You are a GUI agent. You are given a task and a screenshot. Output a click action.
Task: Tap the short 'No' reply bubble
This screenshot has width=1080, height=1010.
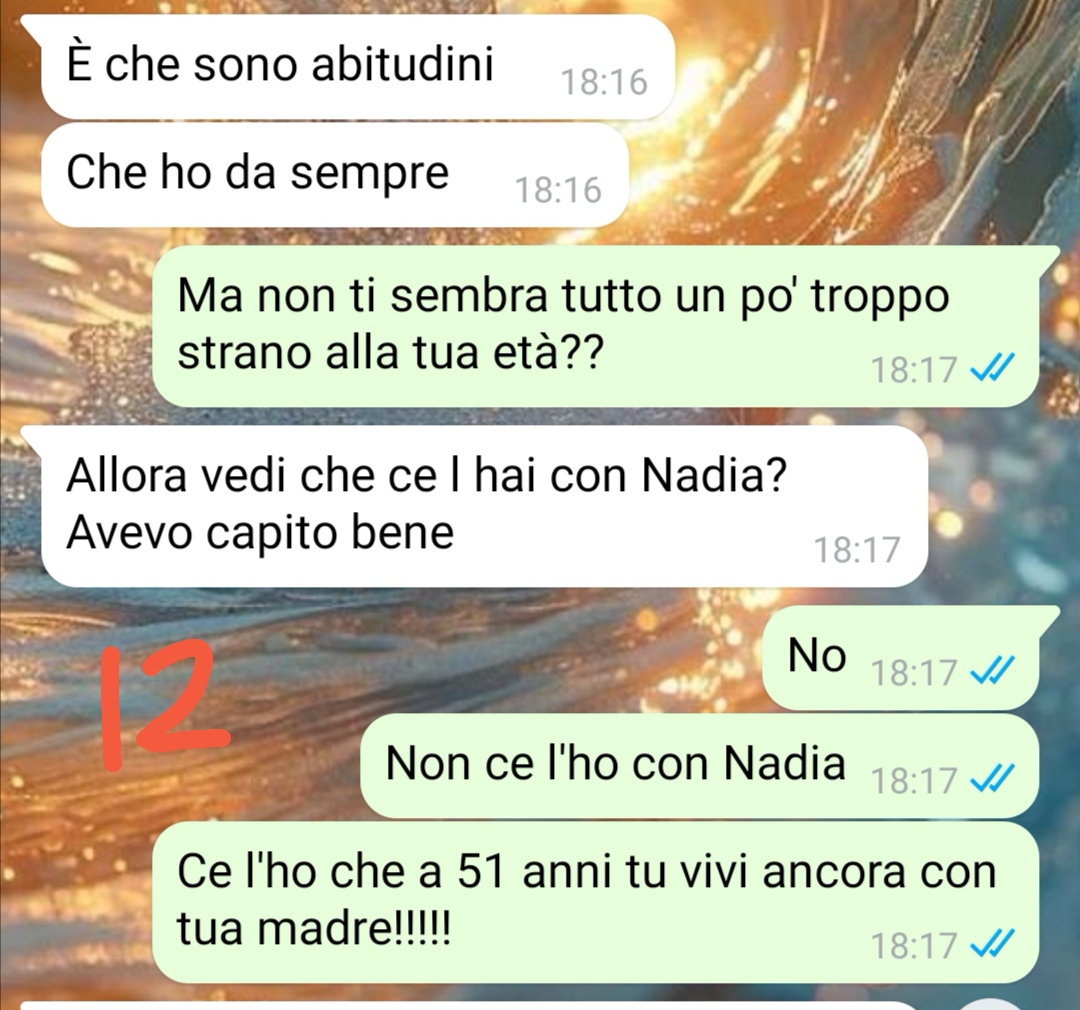[901, 657]
